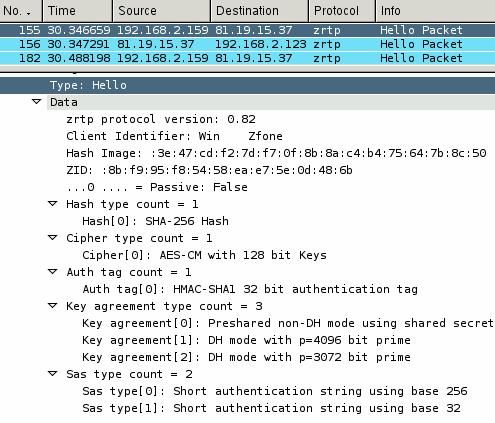The height and width of the screenshot is (423, 495).
Task: Select Key agreement[2] 3072 bit prime entry
Action: (246, 357)
